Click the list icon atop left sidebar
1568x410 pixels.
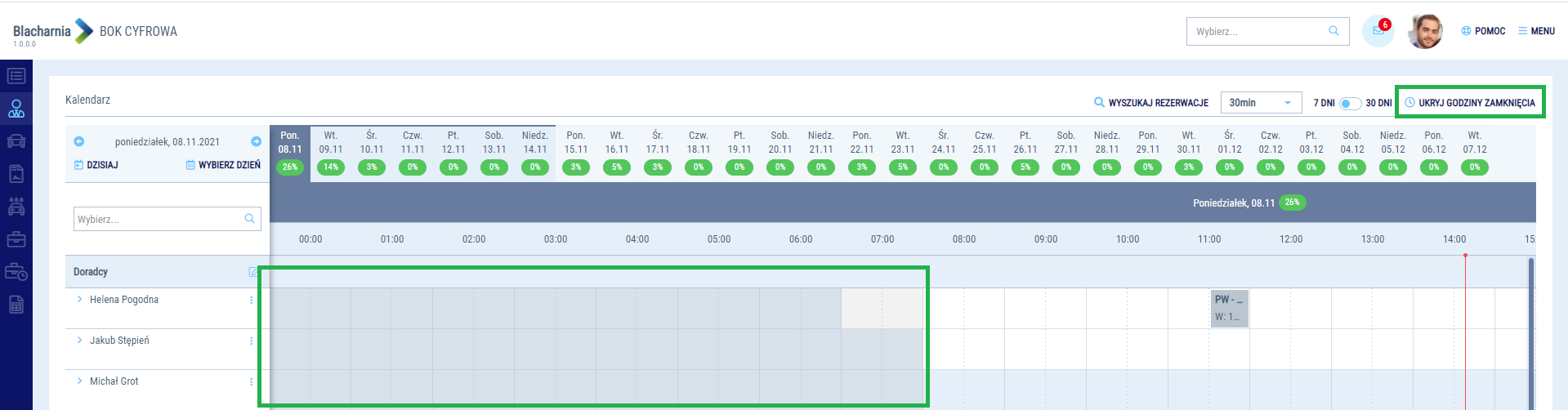(x=16, y=76)
